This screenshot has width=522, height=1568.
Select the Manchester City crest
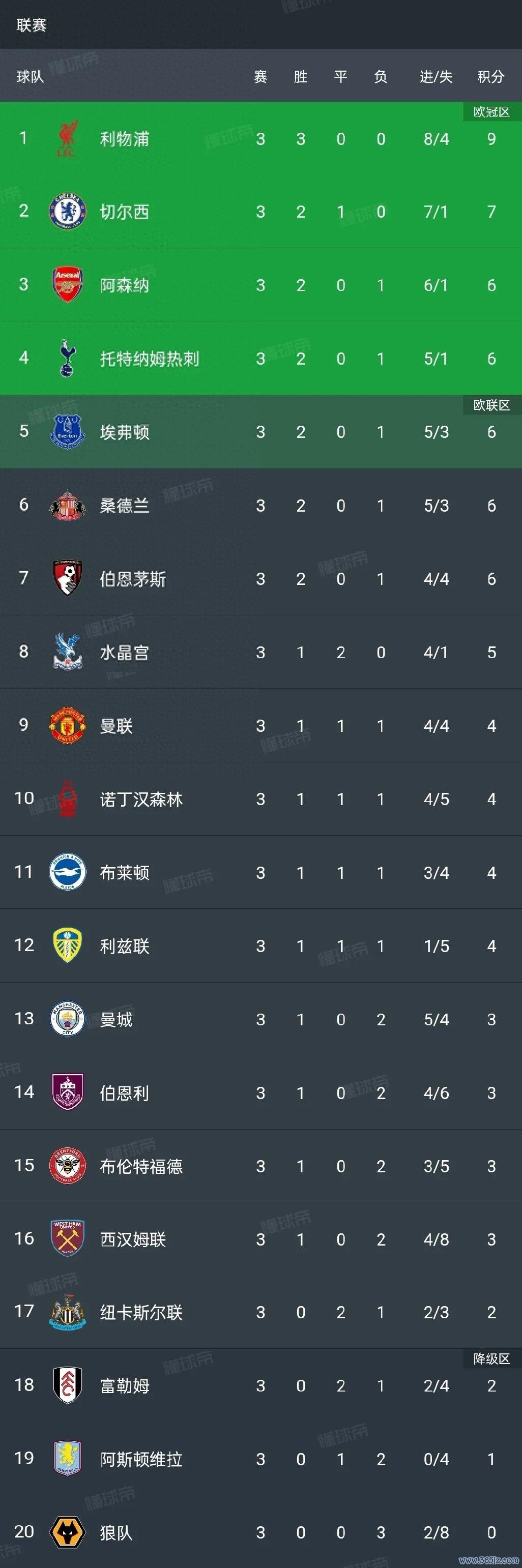tap(67, 1018)
